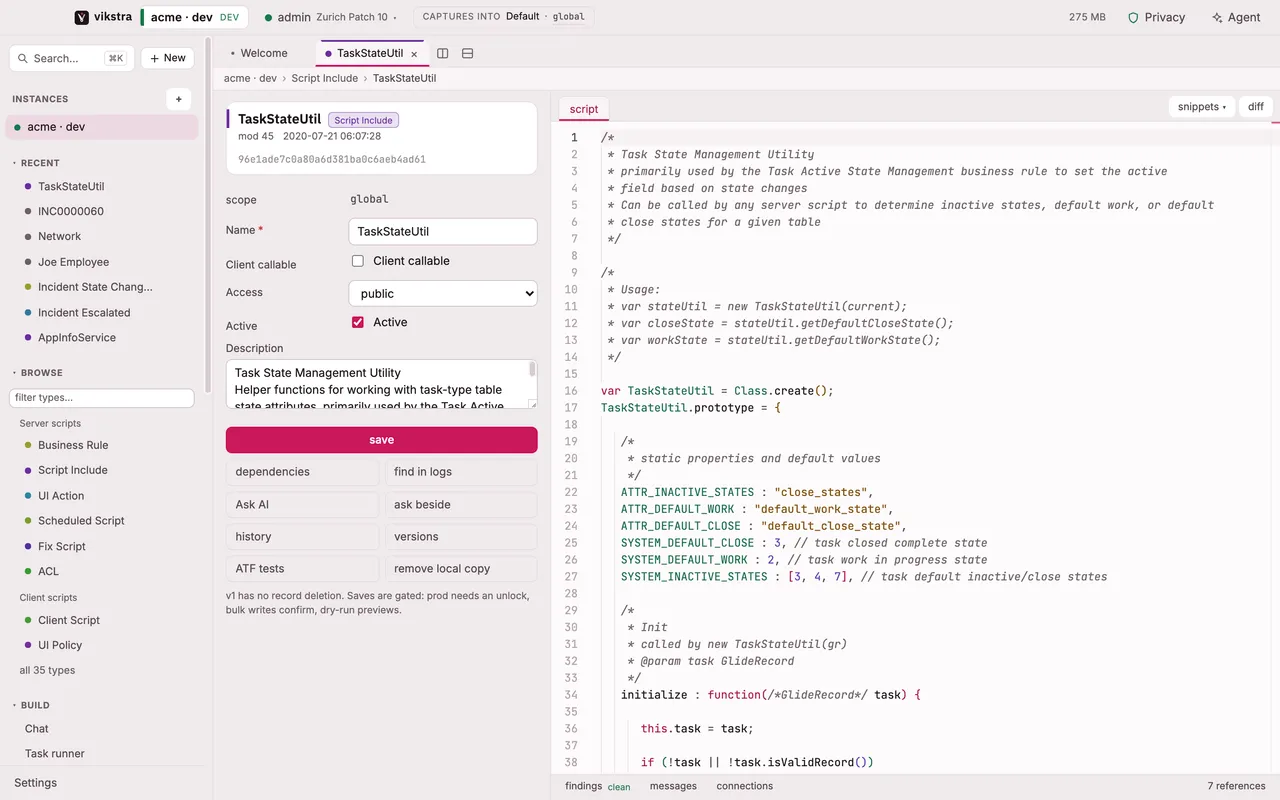Select the script tab
This screenshot has width=1280, height=800.
(584, 109)
